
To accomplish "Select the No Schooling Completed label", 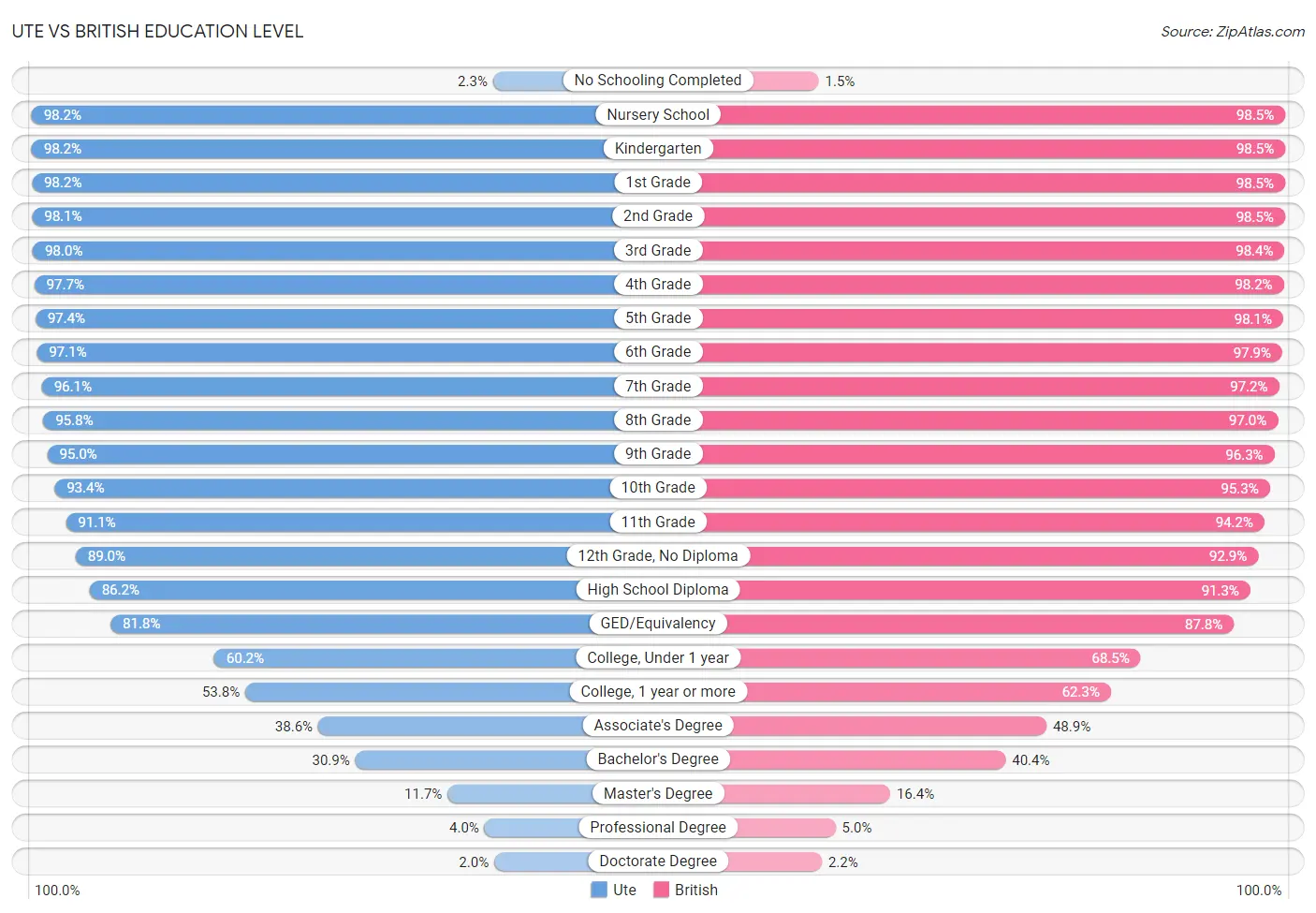I will coord(658,81).
